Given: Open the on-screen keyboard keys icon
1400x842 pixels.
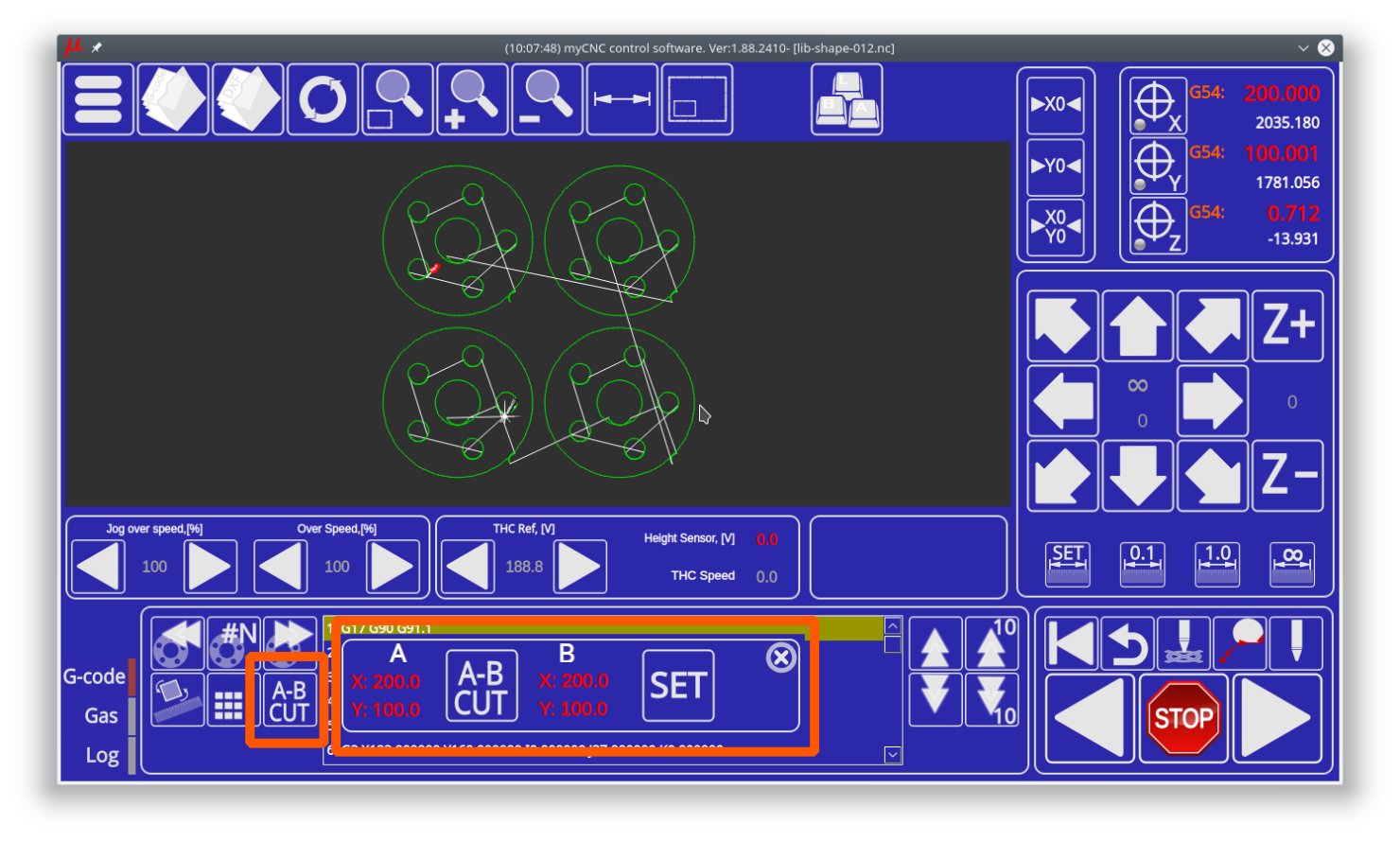Looking at the screenshot, I should click(847, 99).
